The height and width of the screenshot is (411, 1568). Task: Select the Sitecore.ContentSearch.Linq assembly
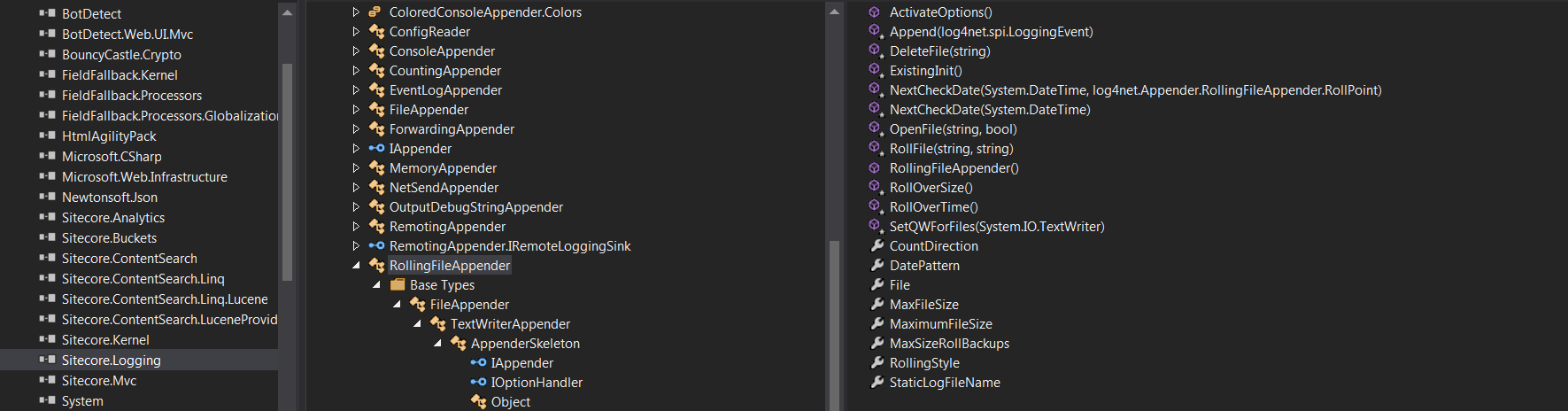coord(143,279)
